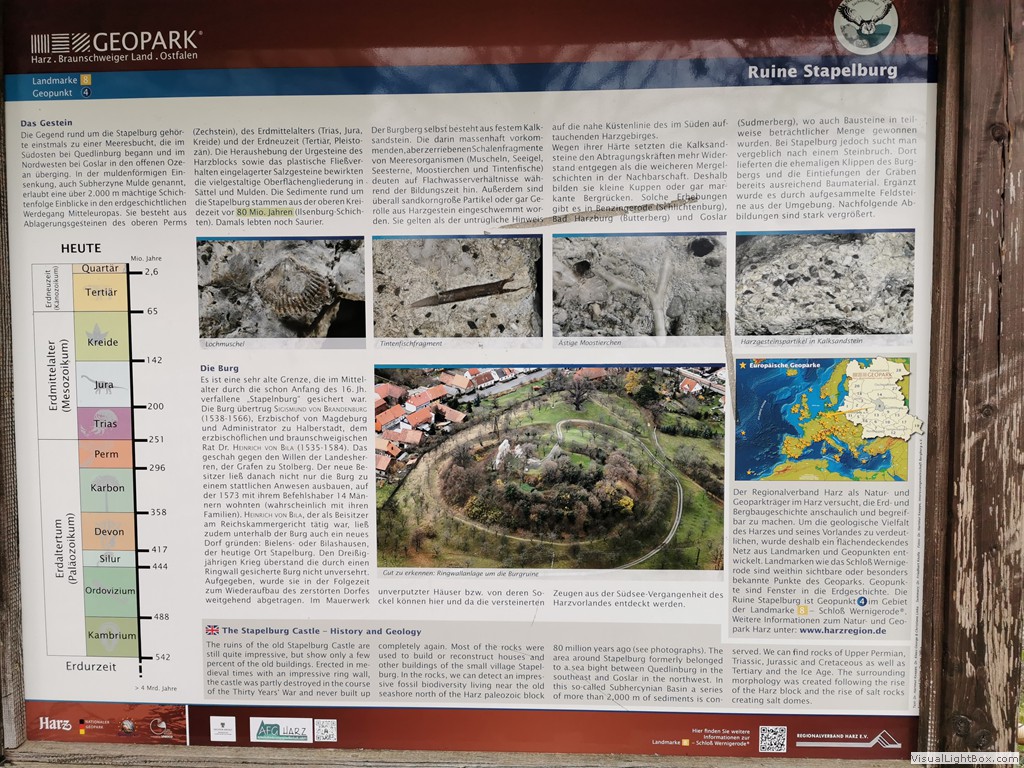
Task: Open the Ästige Moostierchen fossil photo
Action: tap(639, 285)
